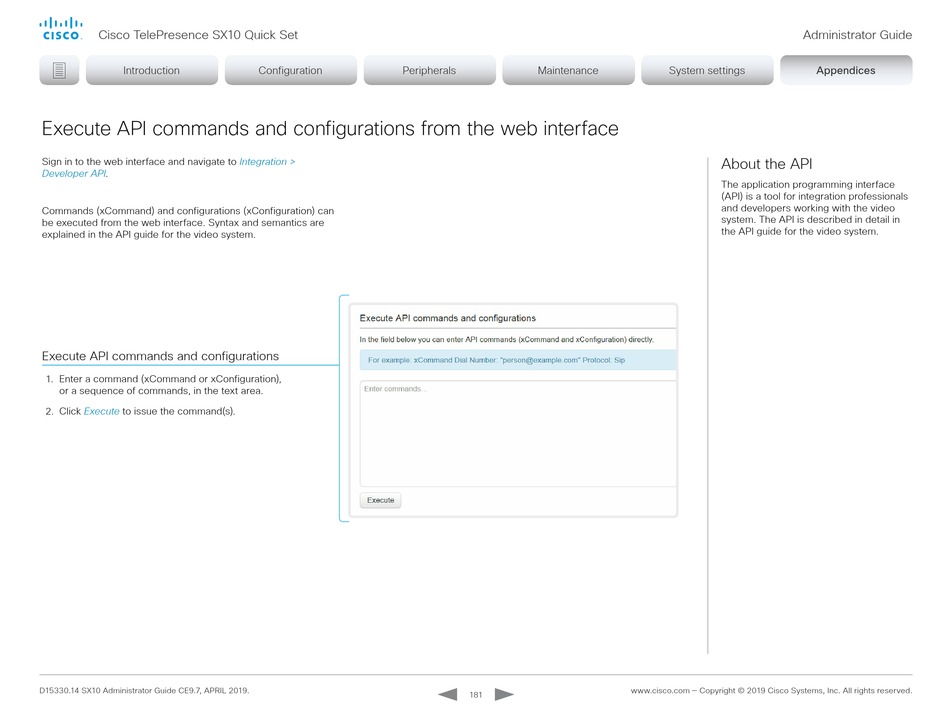Click the Cisco TelePresence SX10 Quick Set title
The height and width of the screenshot is (711, 950).
pyautogui.click(x=198, y=35)
